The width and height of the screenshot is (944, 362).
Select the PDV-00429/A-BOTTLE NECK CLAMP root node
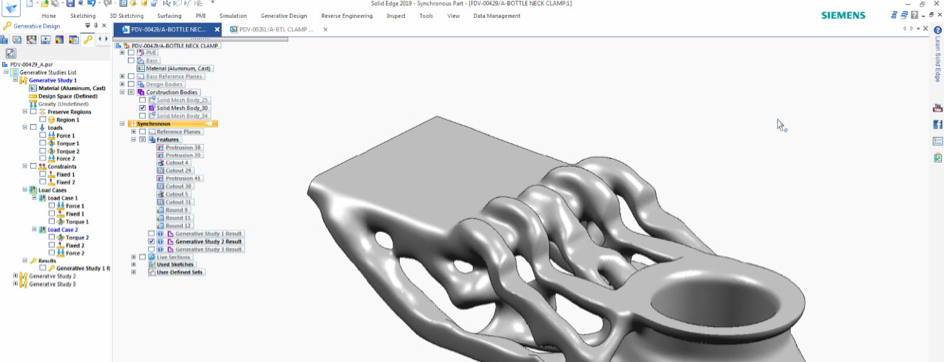click(x=175, y=46)
